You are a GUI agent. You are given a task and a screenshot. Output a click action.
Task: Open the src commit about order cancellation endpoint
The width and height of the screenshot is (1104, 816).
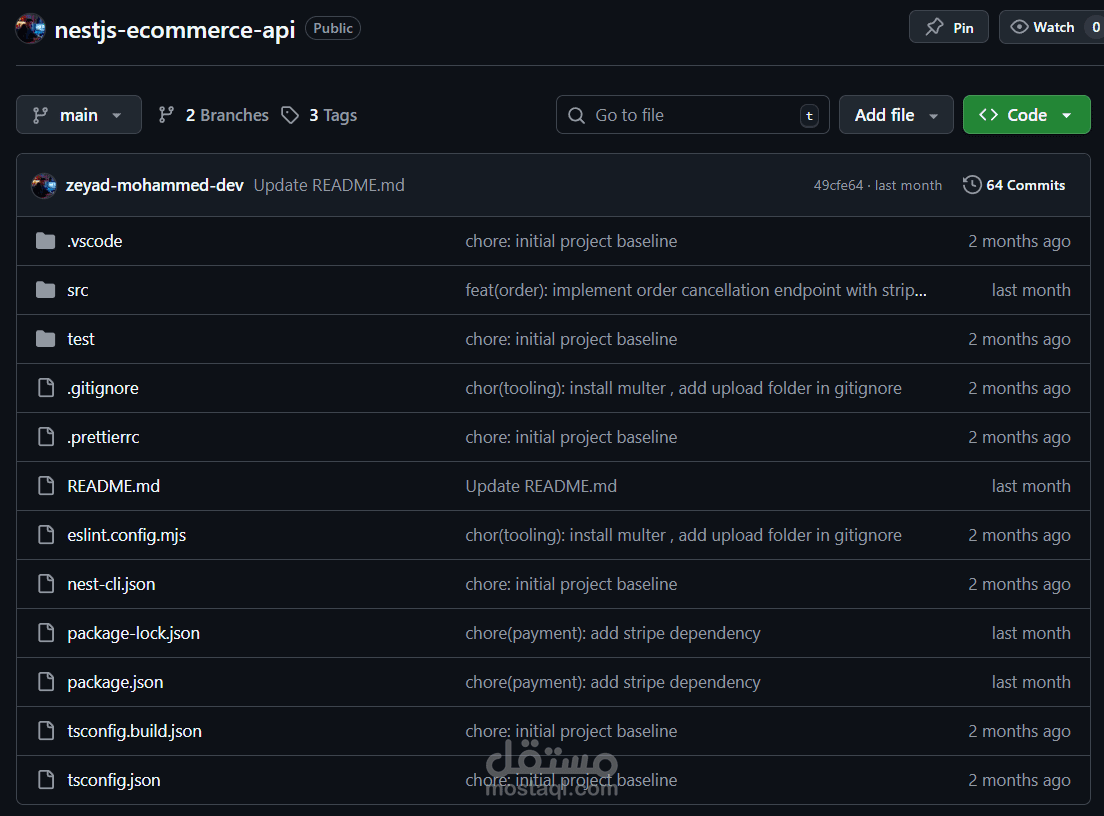point(696,290)
